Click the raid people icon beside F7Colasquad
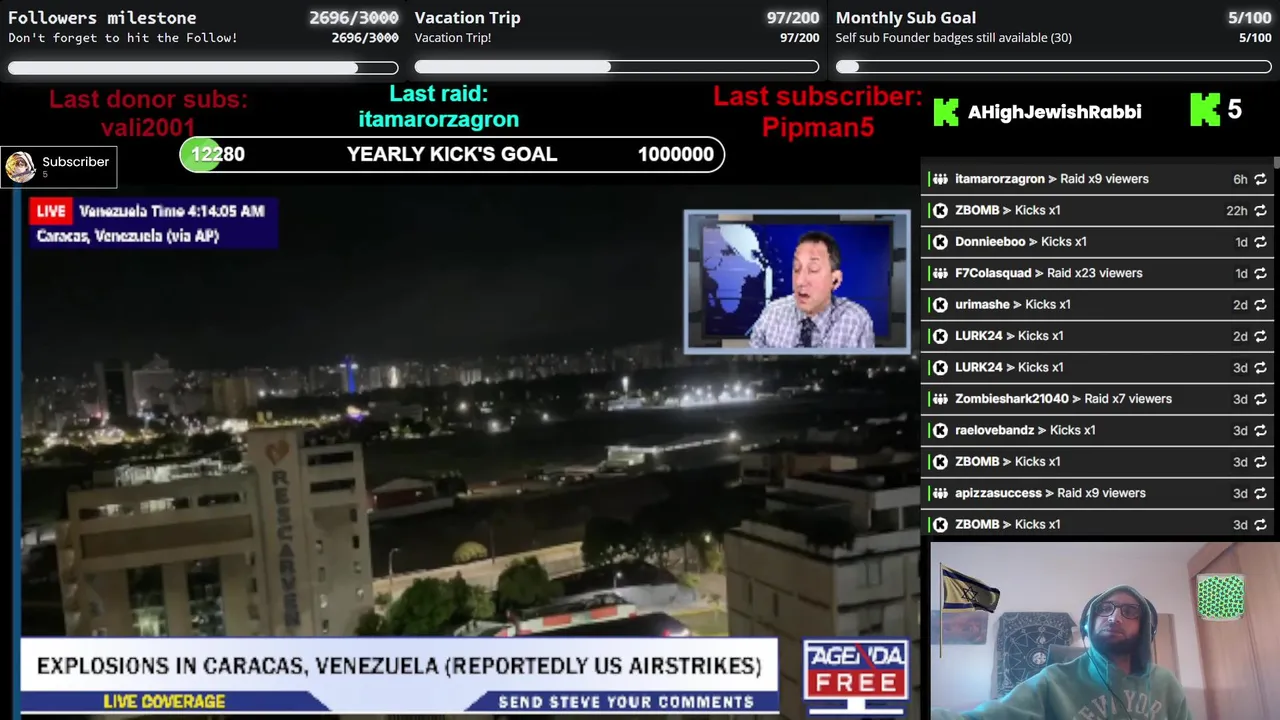 [x=940, y=273]
